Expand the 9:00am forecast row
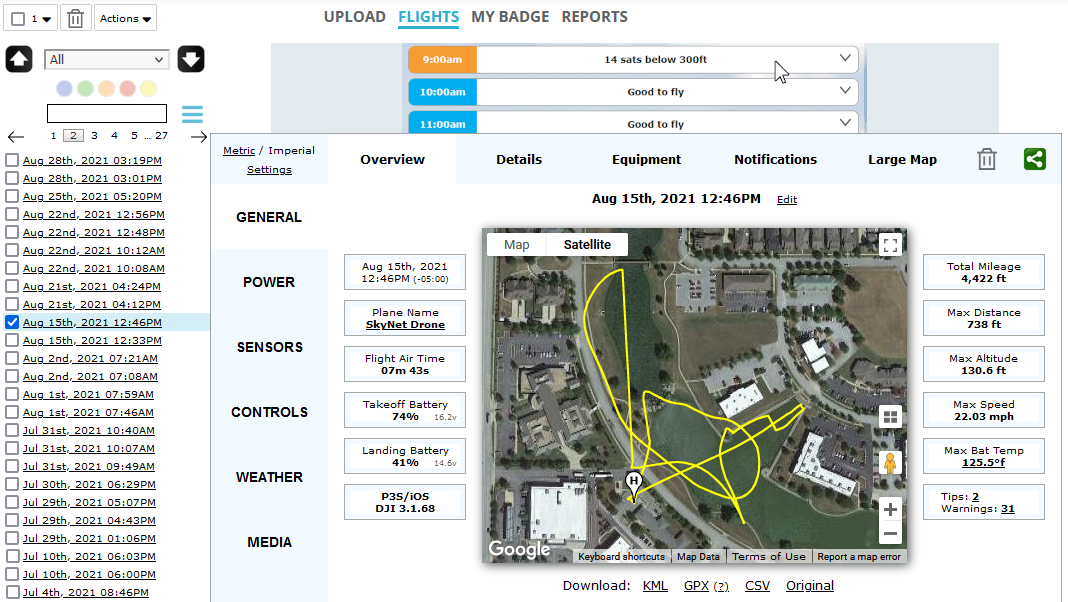This screenshot has height=602, width=1068. click(844, 59)
